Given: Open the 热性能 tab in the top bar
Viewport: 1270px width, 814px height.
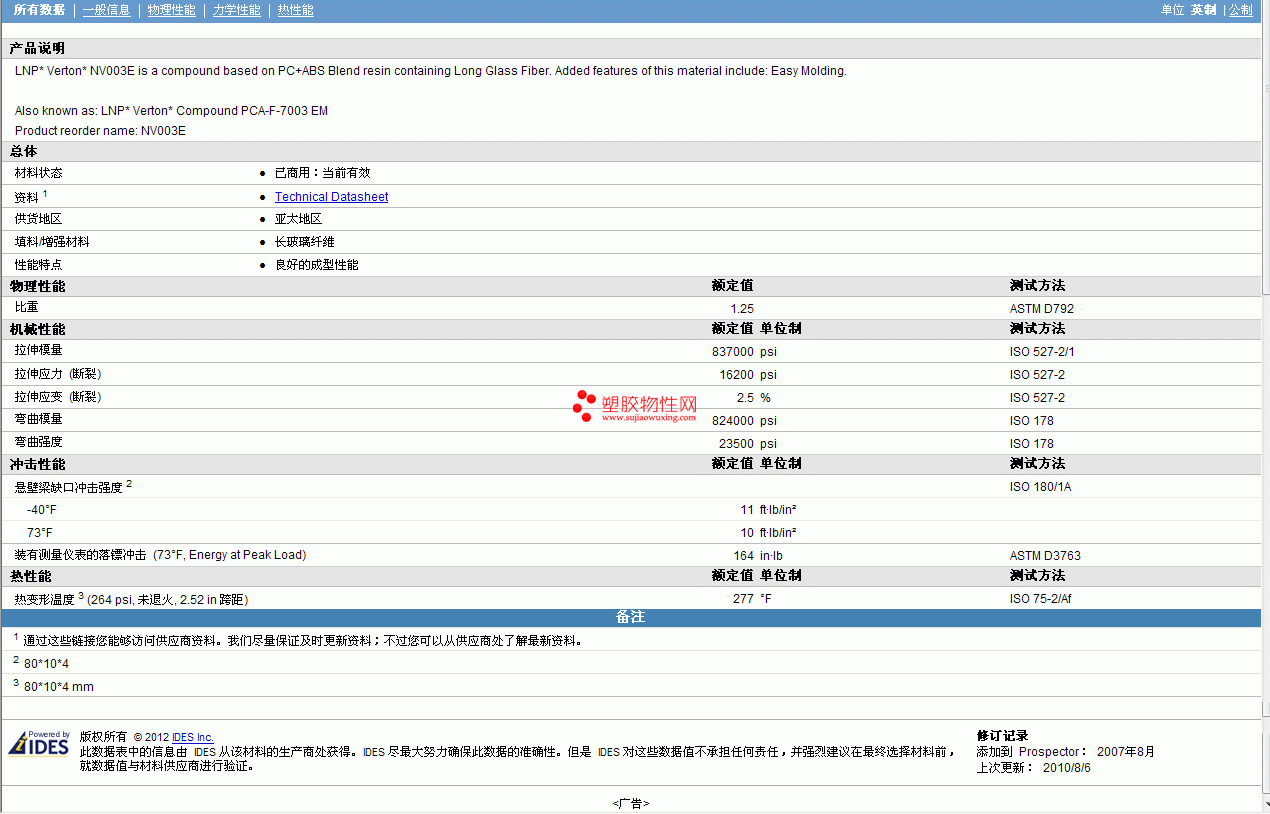Looking at the screenshot, I should (x=295, y=10).
